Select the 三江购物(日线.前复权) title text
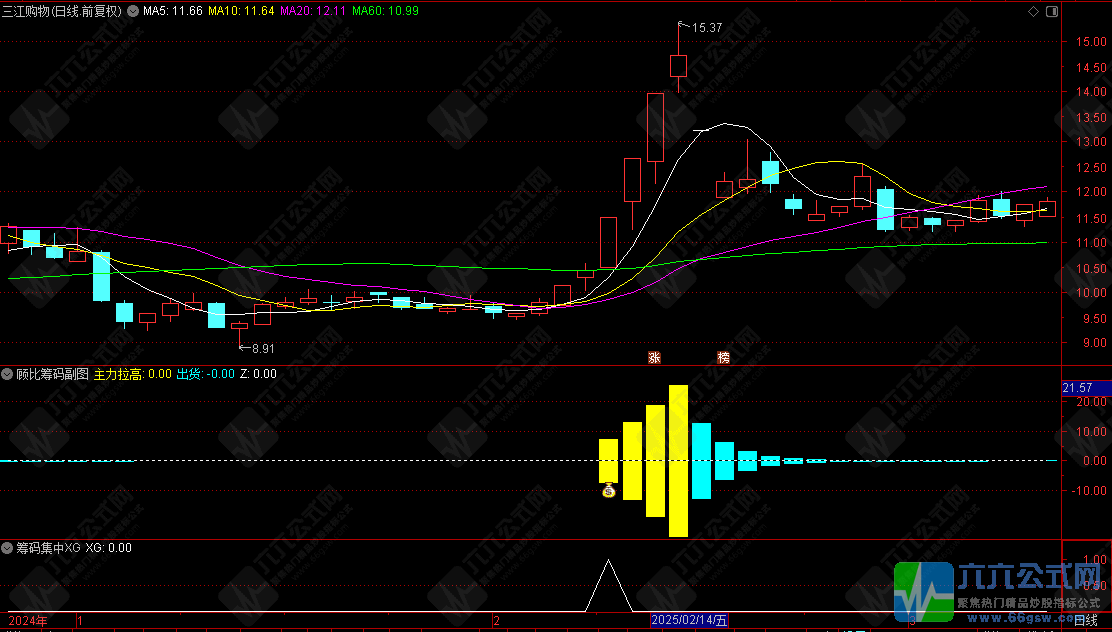 coord(62,11)
